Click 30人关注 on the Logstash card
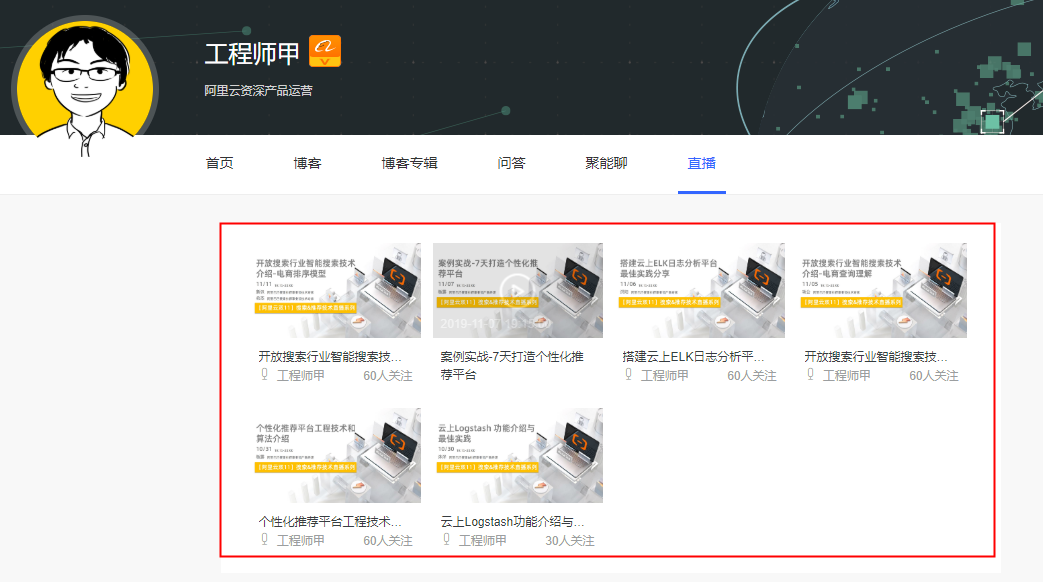The width and height of the screenshot is (1043, 582). 570,541
